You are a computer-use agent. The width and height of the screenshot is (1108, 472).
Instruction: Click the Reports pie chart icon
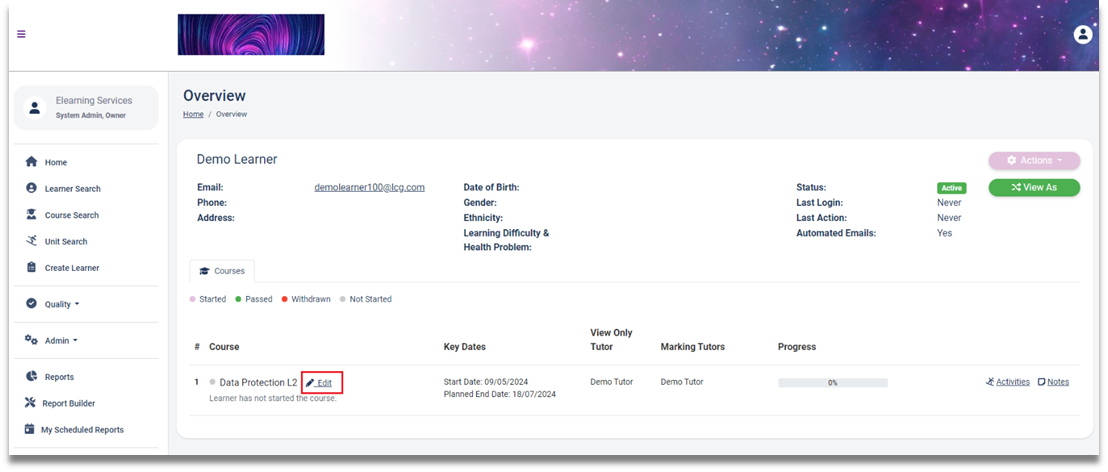[31, 376]
